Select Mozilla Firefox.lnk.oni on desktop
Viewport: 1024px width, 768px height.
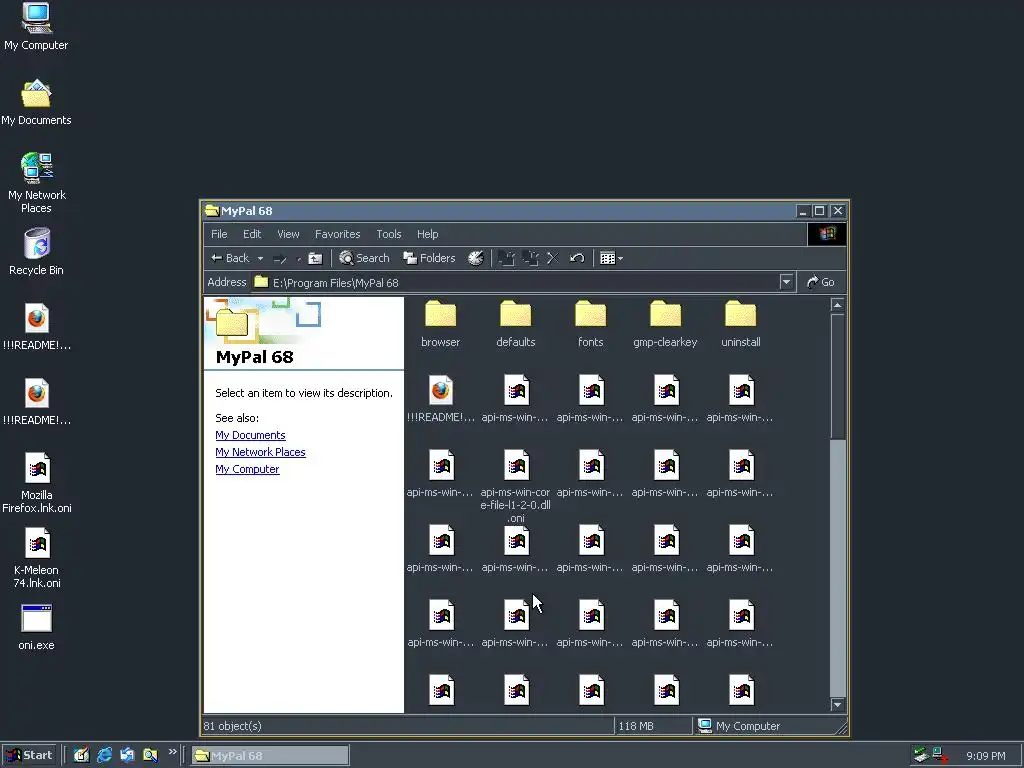tap(37, 483)
